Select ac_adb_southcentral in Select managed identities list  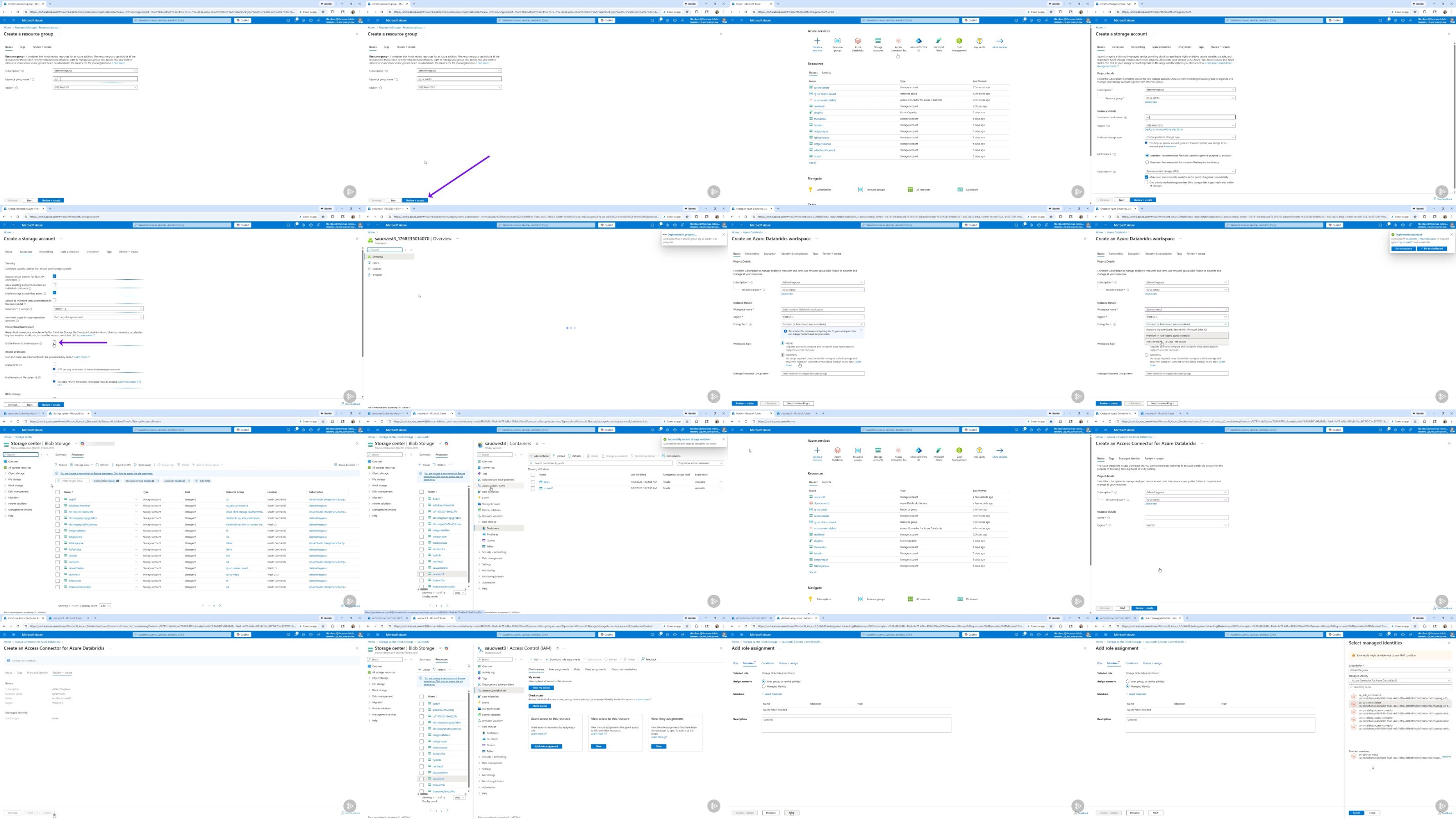point(1400,697)
